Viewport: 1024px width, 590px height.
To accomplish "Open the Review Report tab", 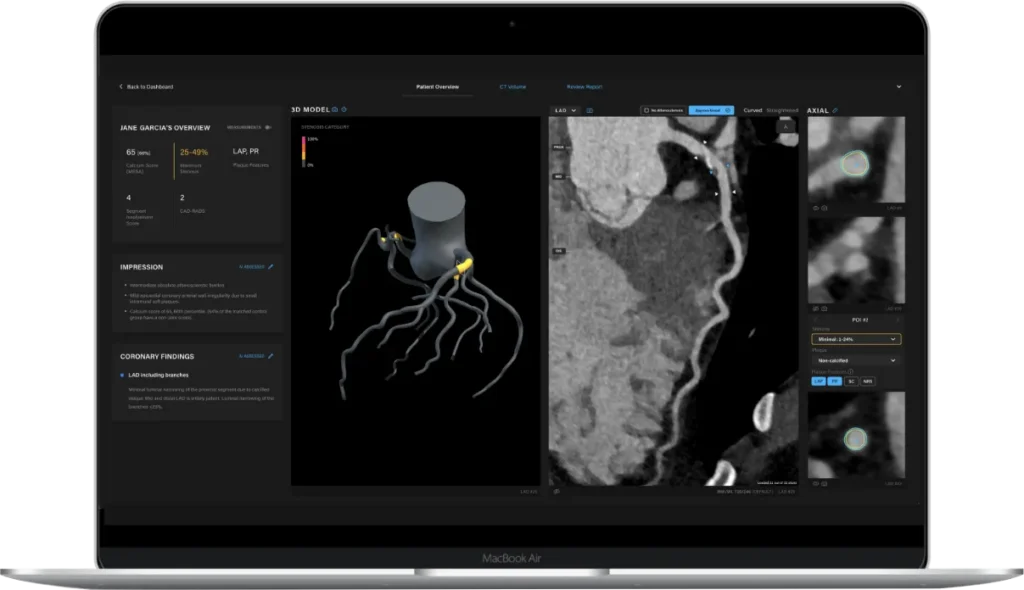I will click(584, 86).
